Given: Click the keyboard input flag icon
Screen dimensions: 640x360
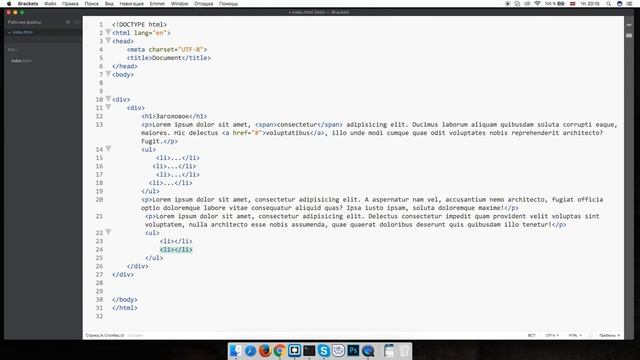Looking at the screenshot, I should coord(573,4).
